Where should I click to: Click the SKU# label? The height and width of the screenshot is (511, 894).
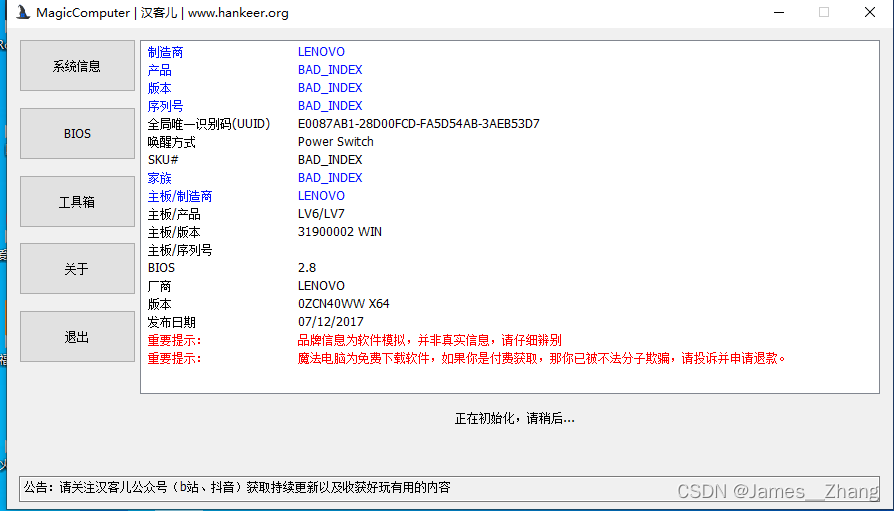point(163,160)
